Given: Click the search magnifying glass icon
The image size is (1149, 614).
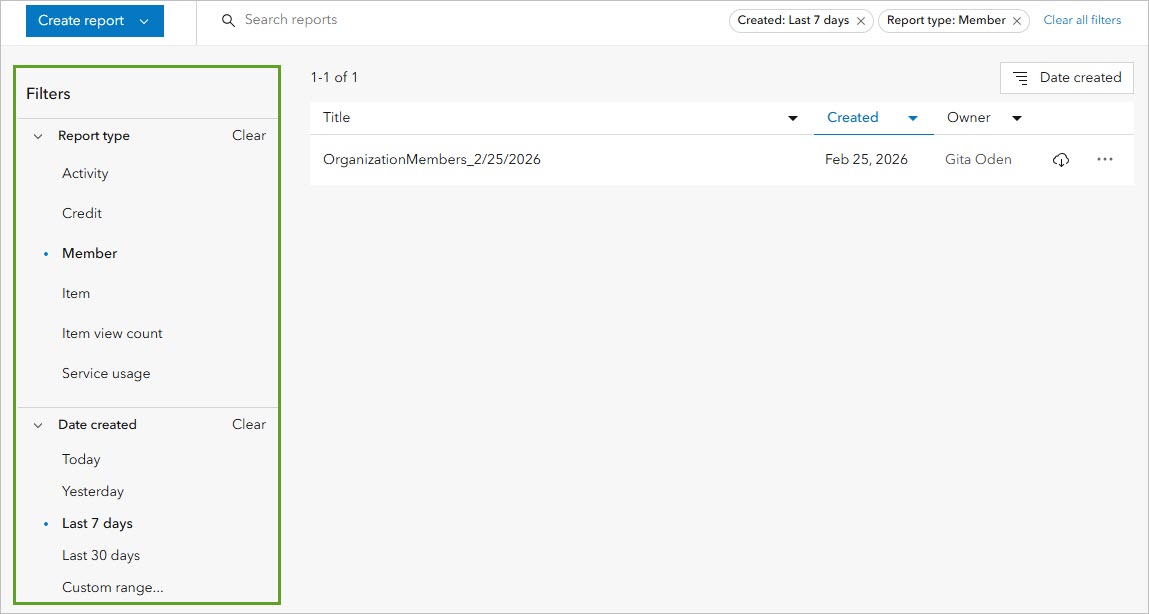Looking at the screenshot, I should point(228,19).
